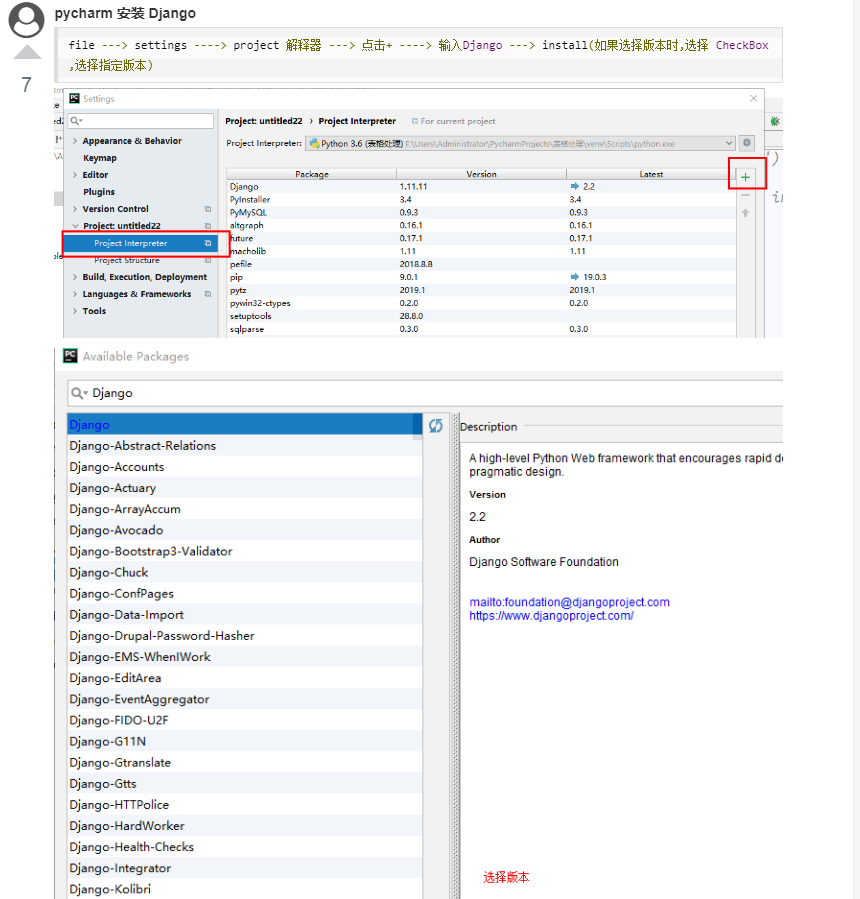Viewport: 860px width, 899px height.
Task: Click the green plus add-package button
Action: pos(745,177)
